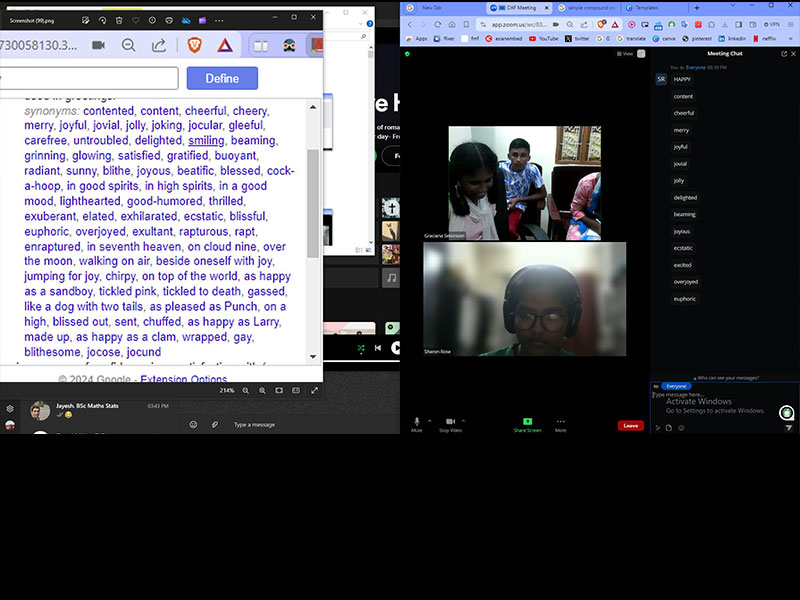Viewport: 800px width, 600px height.
Task: Print the image from Photos toolbar
Action: coord(169,20)
